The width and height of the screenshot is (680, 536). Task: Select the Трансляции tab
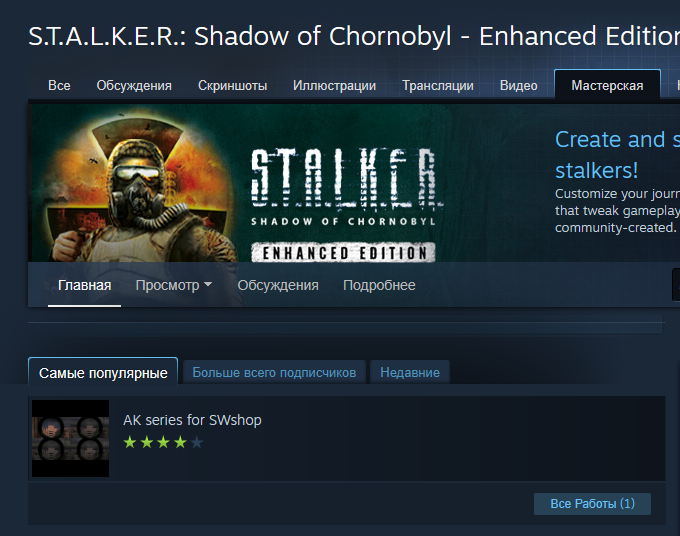coord(438,85)
